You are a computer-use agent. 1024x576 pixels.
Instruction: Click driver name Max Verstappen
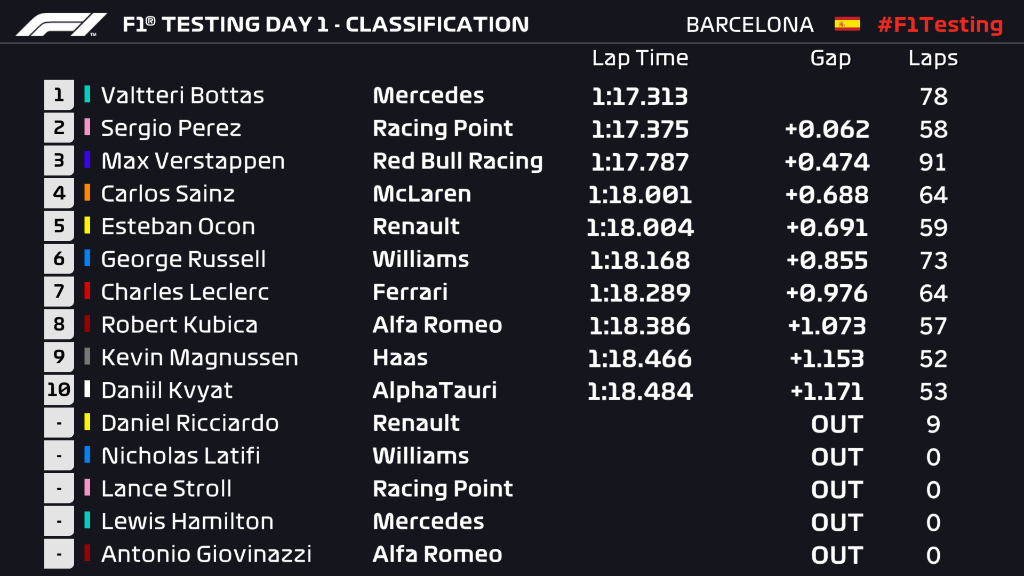(193, 161)
